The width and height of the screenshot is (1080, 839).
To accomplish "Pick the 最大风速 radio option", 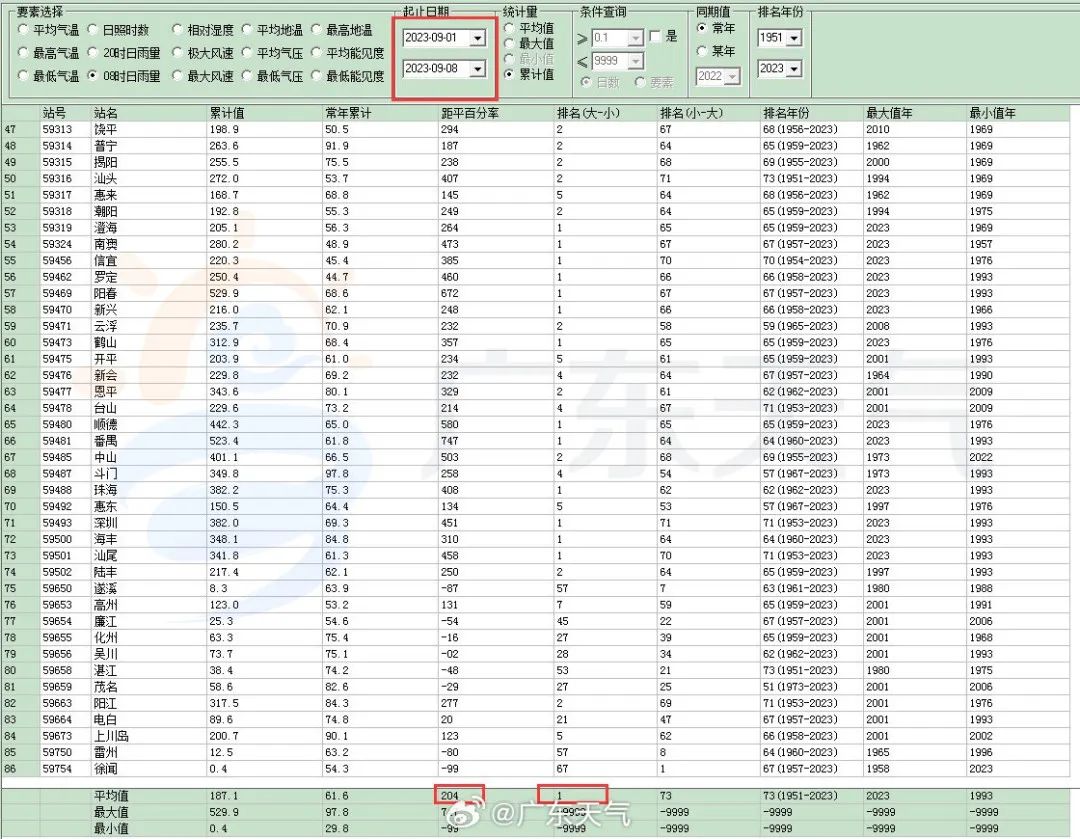I will (177, 76).
